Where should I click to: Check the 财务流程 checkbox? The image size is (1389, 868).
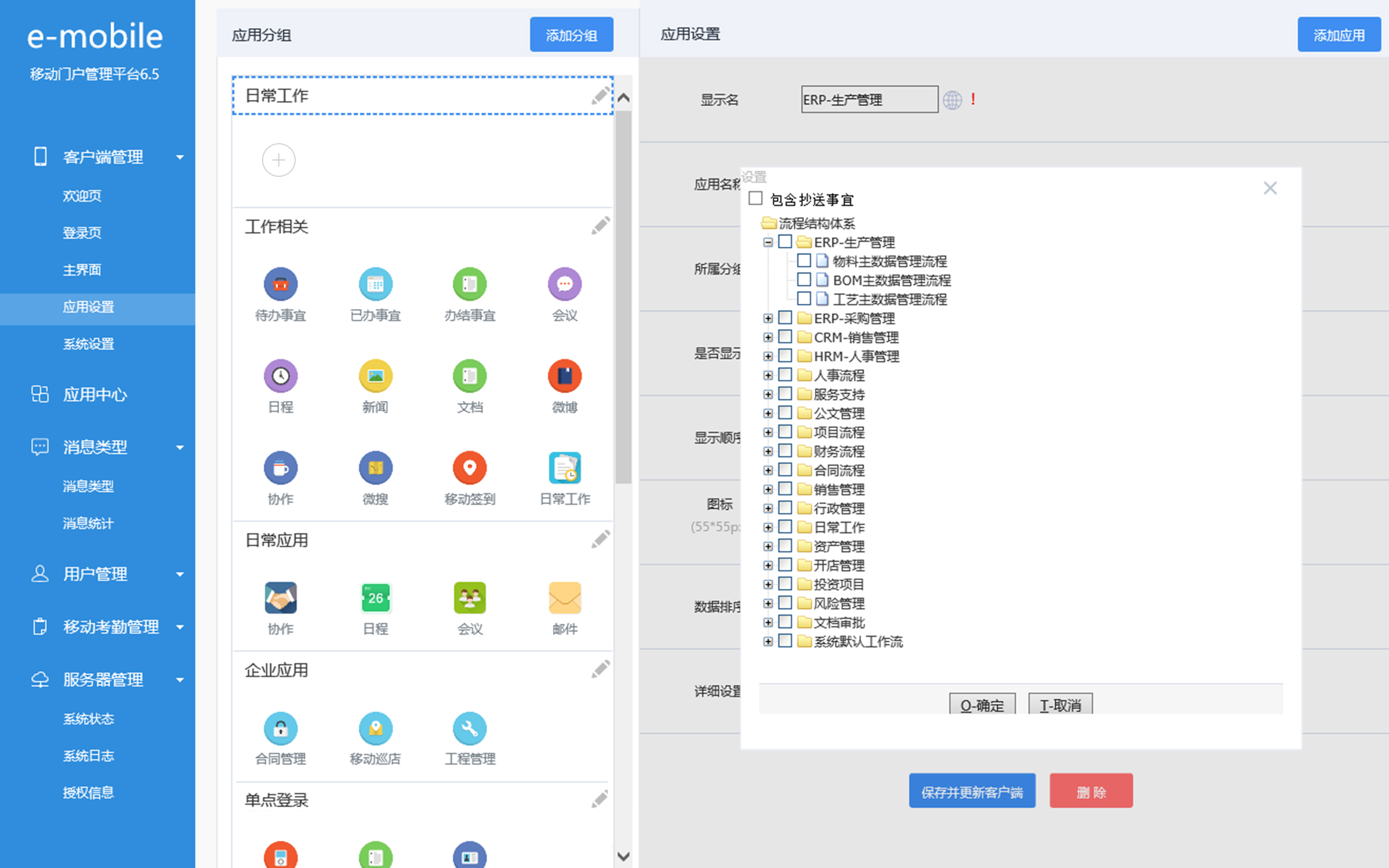pyautogui.click(x=785, y=450)
